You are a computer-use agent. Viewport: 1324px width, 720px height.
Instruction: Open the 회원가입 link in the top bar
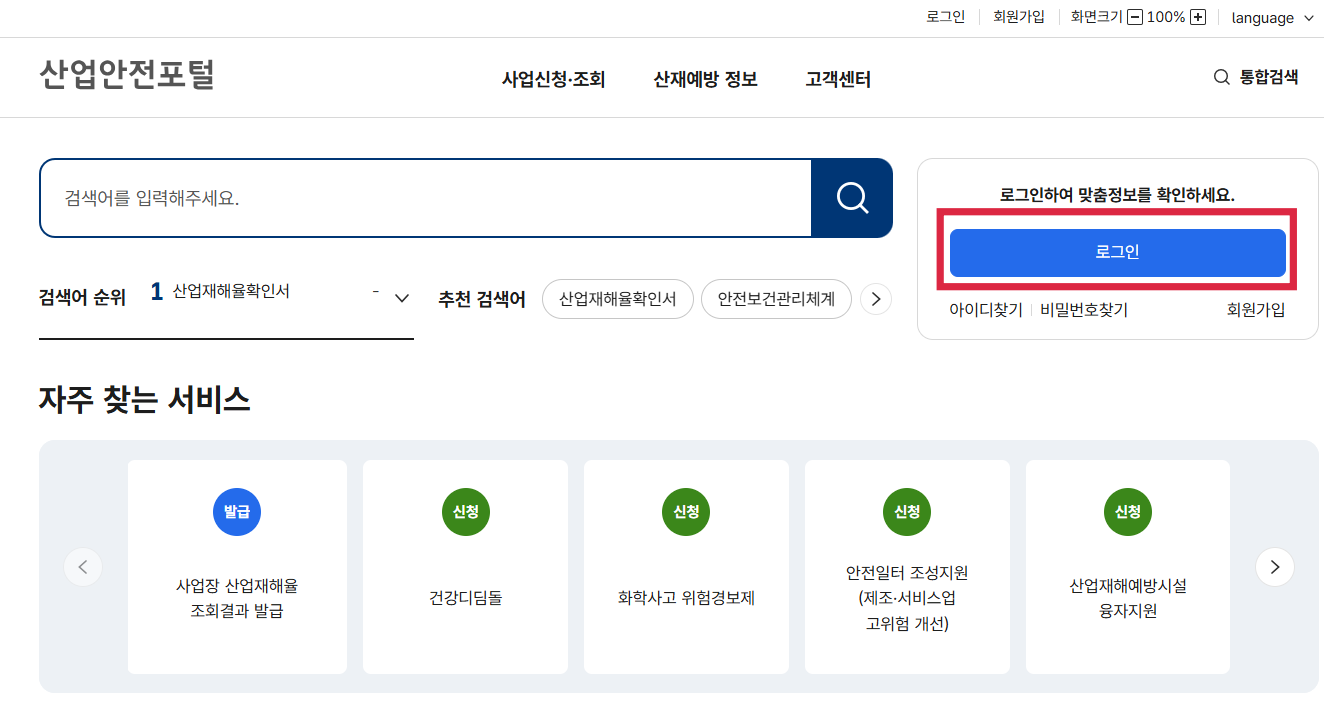[1018, 17]
